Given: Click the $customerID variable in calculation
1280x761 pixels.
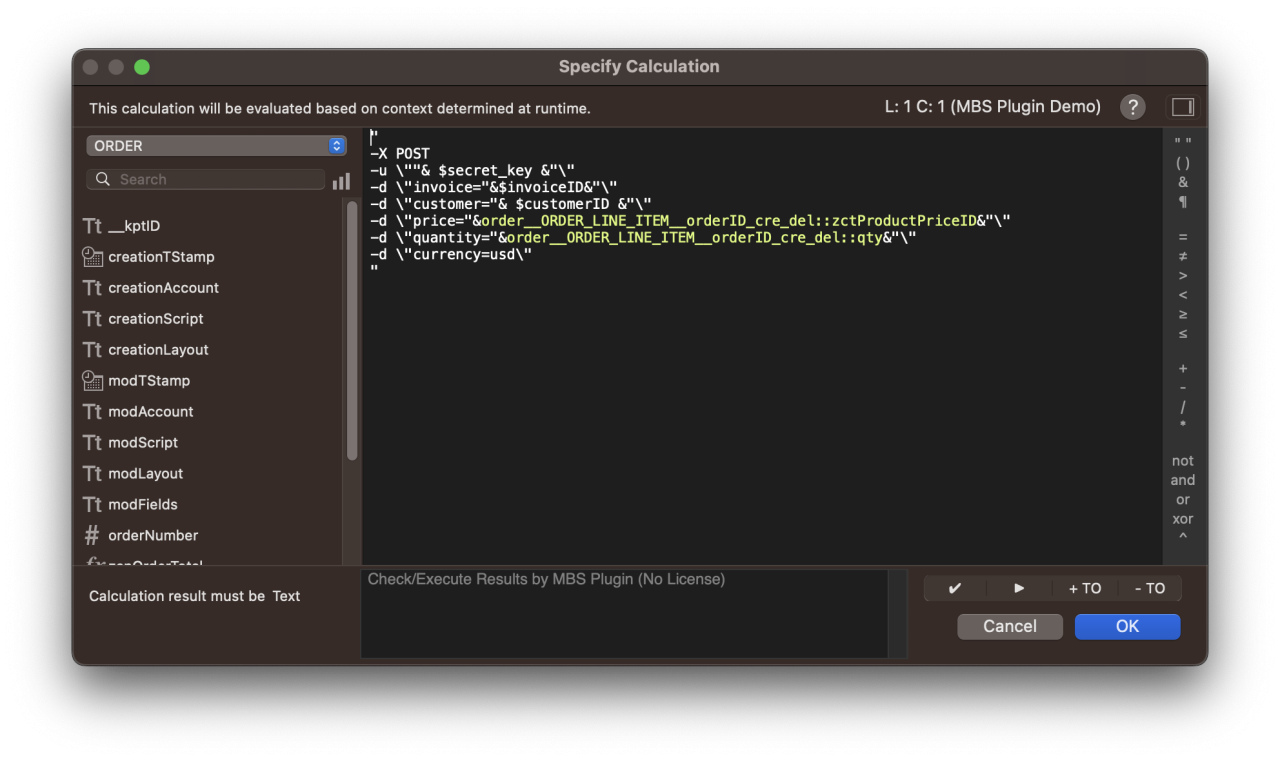Looking at the screenshot, I should point(561,204).
